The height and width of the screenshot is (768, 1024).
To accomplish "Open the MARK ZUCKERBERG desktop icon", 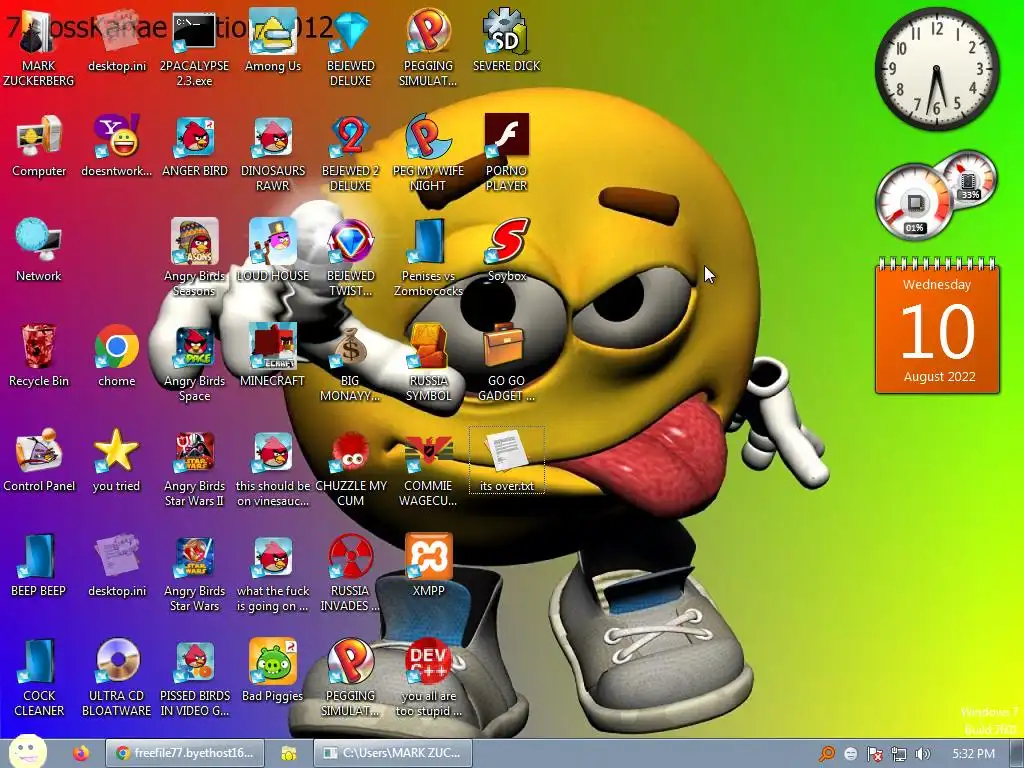I will [39, 49].
